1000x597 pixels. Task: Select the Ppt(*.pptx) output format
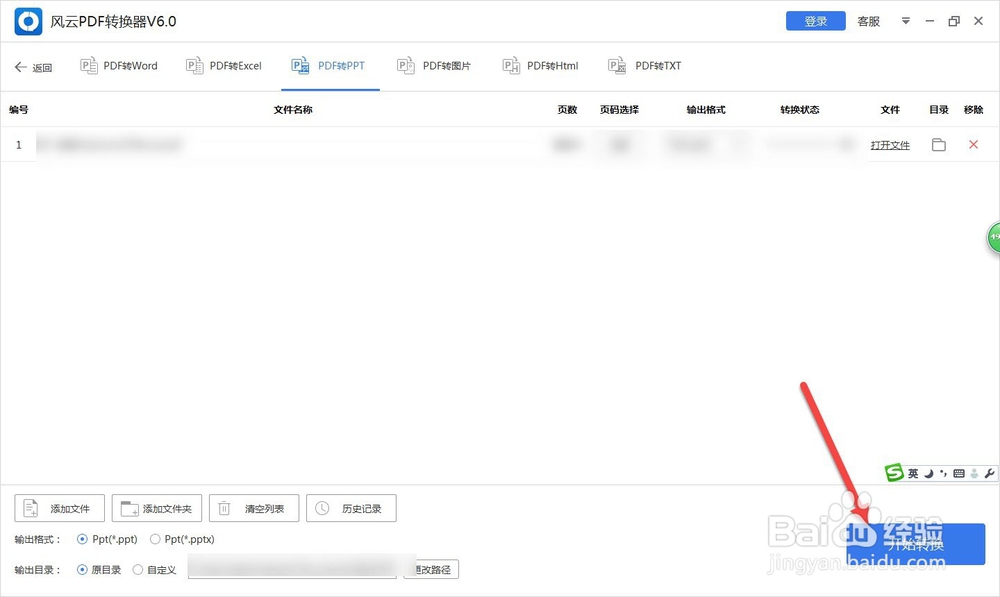182,540
